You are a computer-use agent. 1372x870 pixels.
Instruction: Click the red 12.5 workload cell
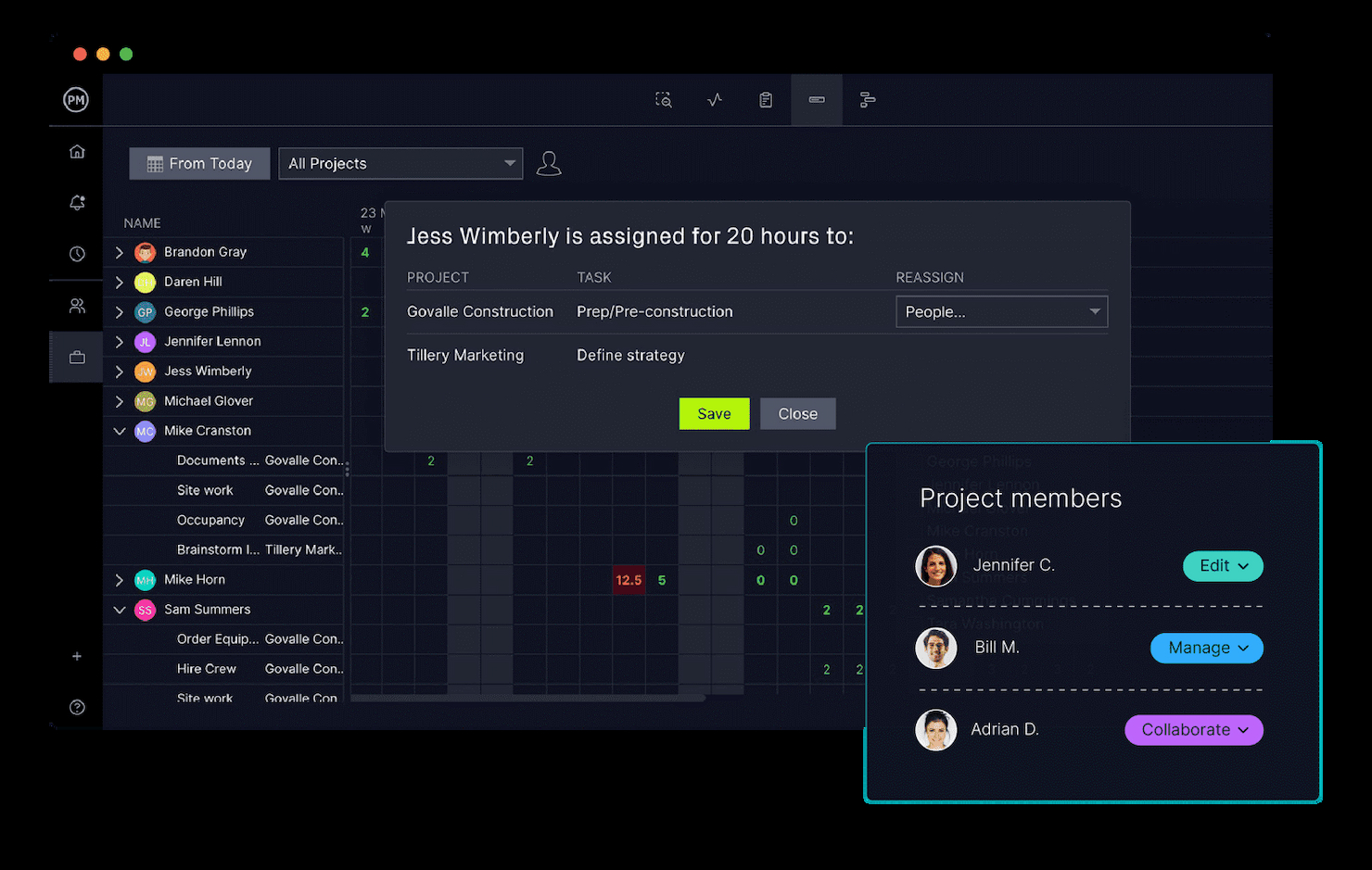[629, 580]
